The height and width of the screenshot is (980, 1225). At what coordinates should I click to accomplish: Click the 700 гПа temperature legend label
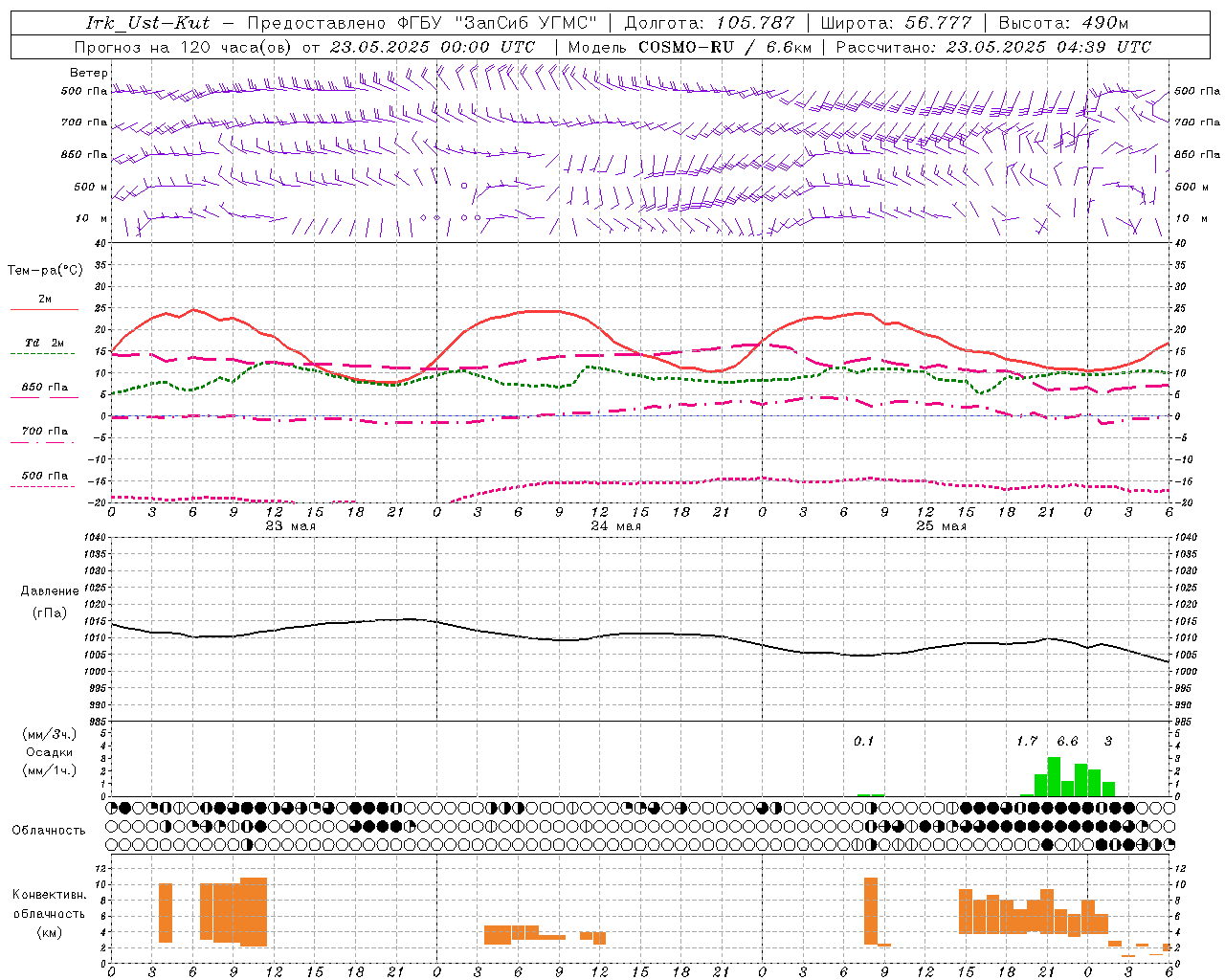coord(44,431)
